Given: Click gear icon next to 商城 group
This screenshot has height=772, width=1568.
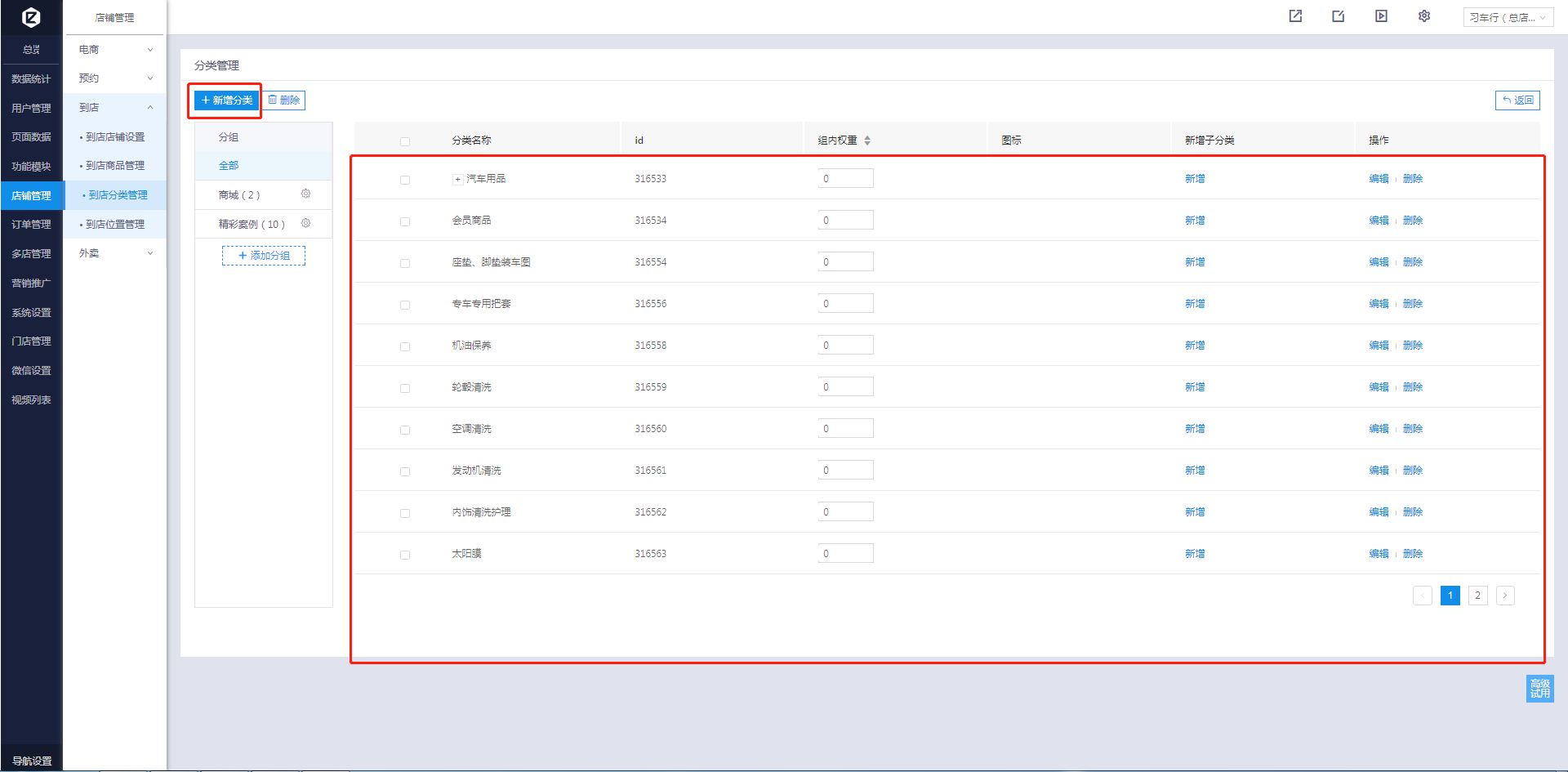Looking at the screenshot, I should click(x=305, y=194).
